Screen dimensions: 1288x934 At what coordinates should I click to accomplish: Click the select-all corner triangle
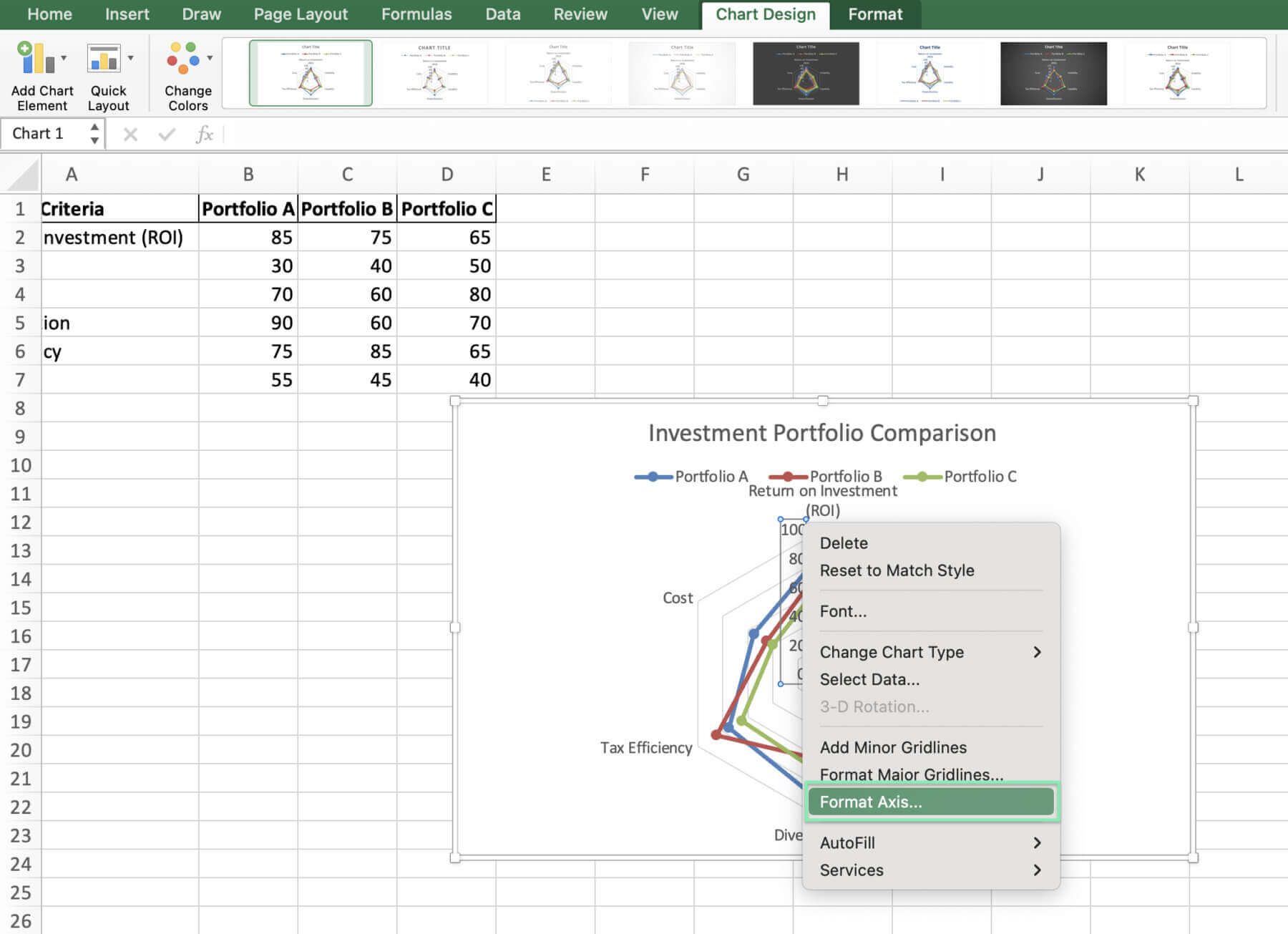point(21,175)
